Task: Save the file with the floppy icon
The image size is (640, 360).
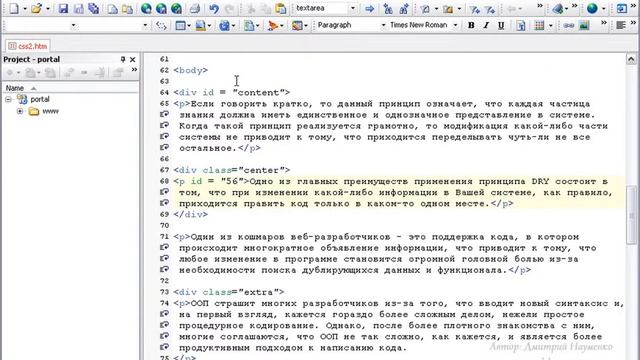Action: coord(63,8)
